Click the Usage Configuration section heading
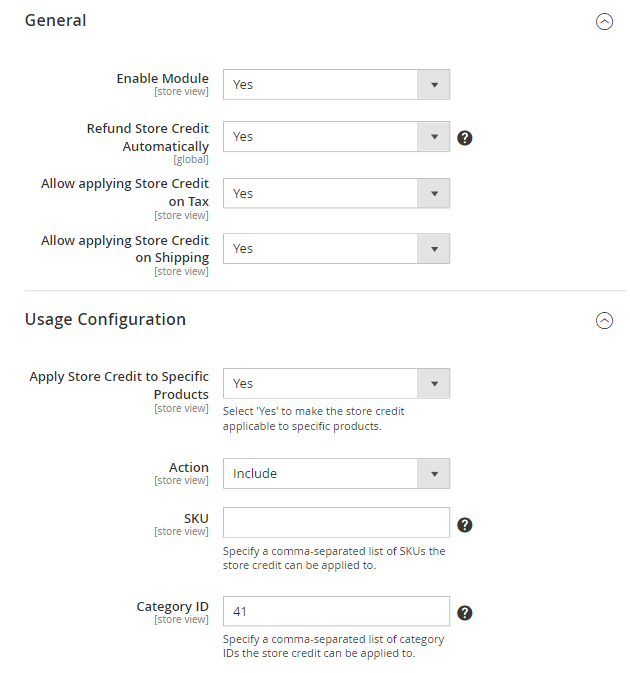The height and width of the screenshot is (673, 630). (x=105, y=320)
